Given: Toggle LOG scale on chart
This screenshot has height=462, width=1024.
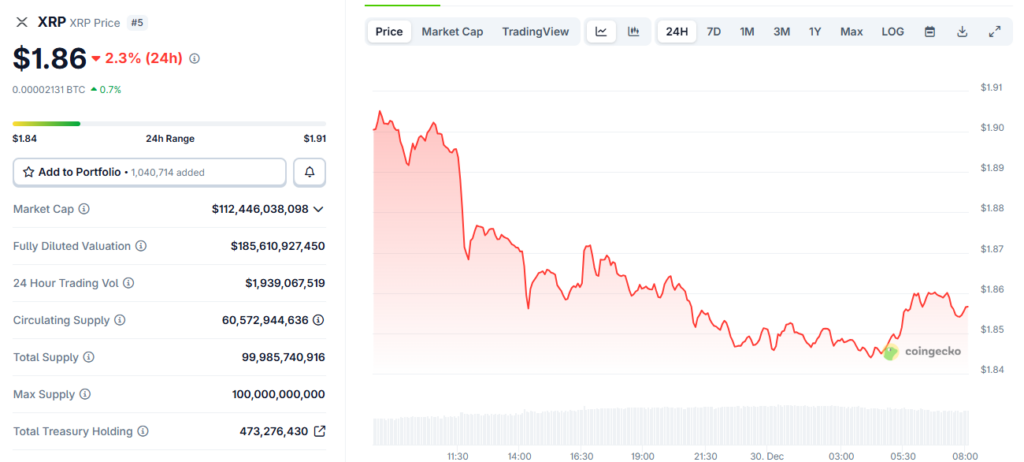Looking at the screenshot, I should [892, 32].
